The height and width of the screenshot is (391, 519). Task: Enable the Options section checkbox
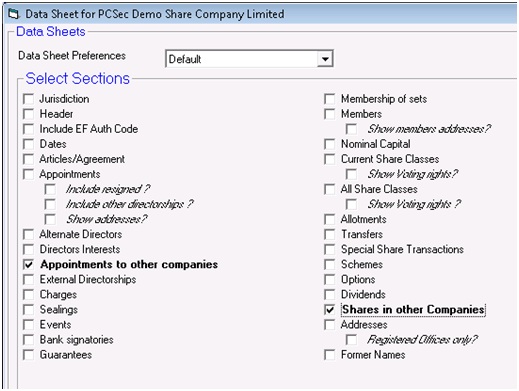(330, 279)
